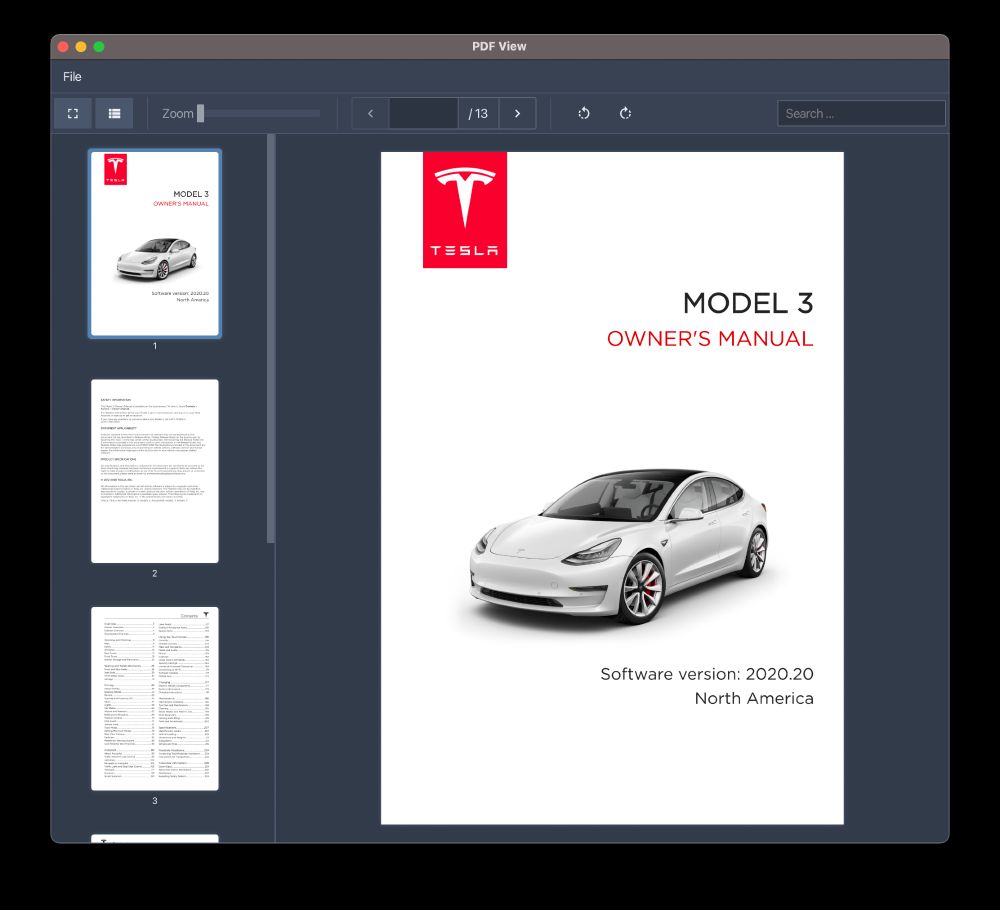Click the Tesla logo on the page
The image size is (1000, 910).
465,210
